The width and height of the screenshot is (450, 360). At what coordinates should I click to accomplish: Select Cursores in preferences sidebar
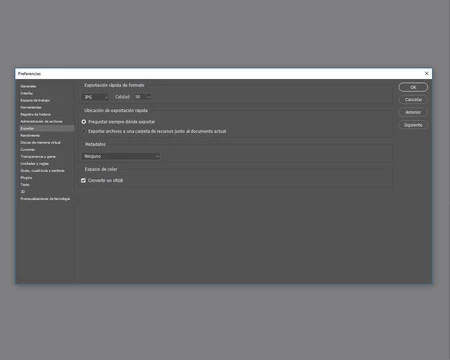click(28, 149)
